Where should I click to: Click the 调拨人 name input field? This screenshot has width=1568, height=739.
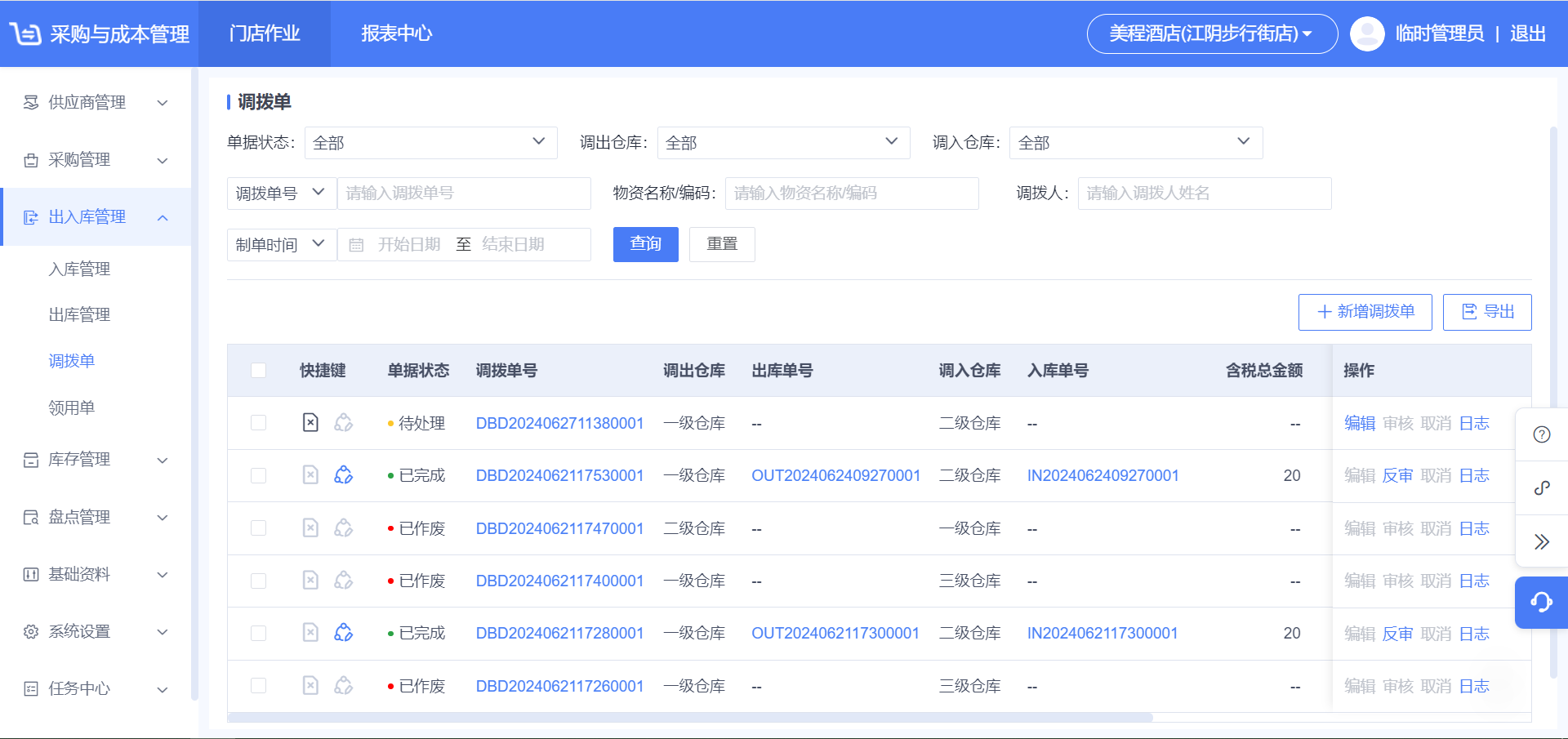(1205, 194)
